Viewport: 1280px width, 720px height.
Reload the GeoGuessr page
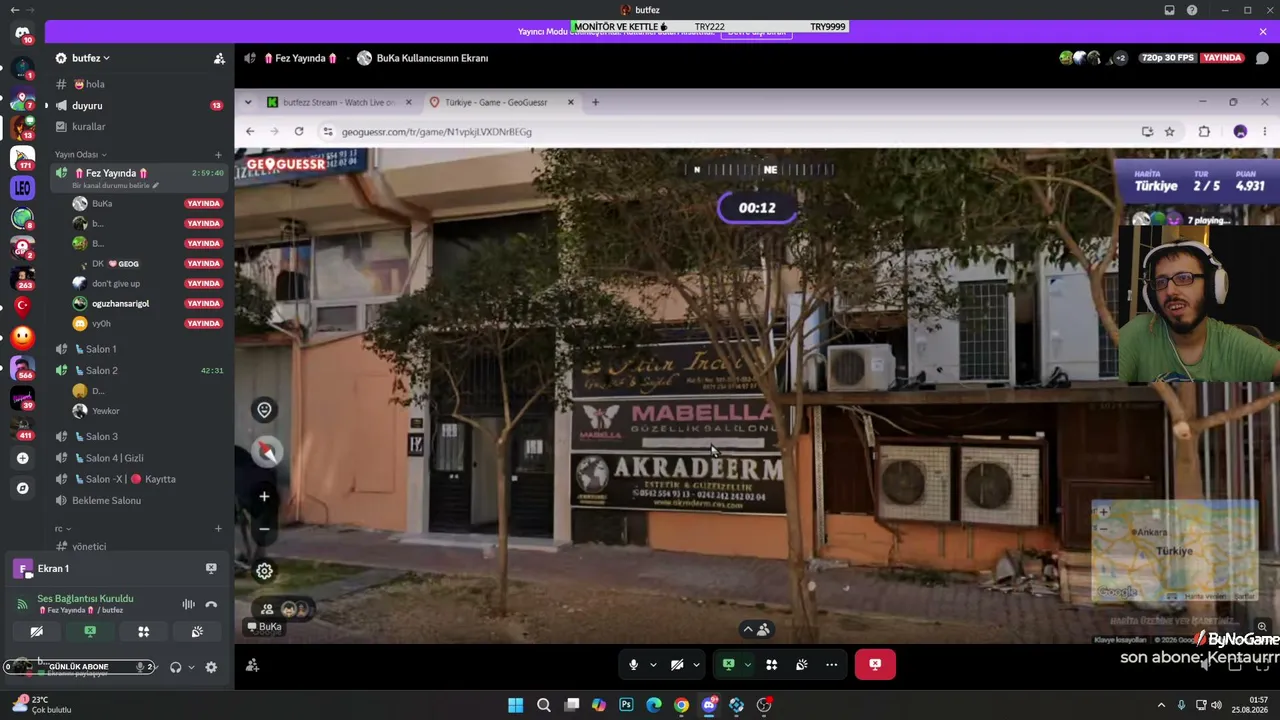tap(299, 131)
